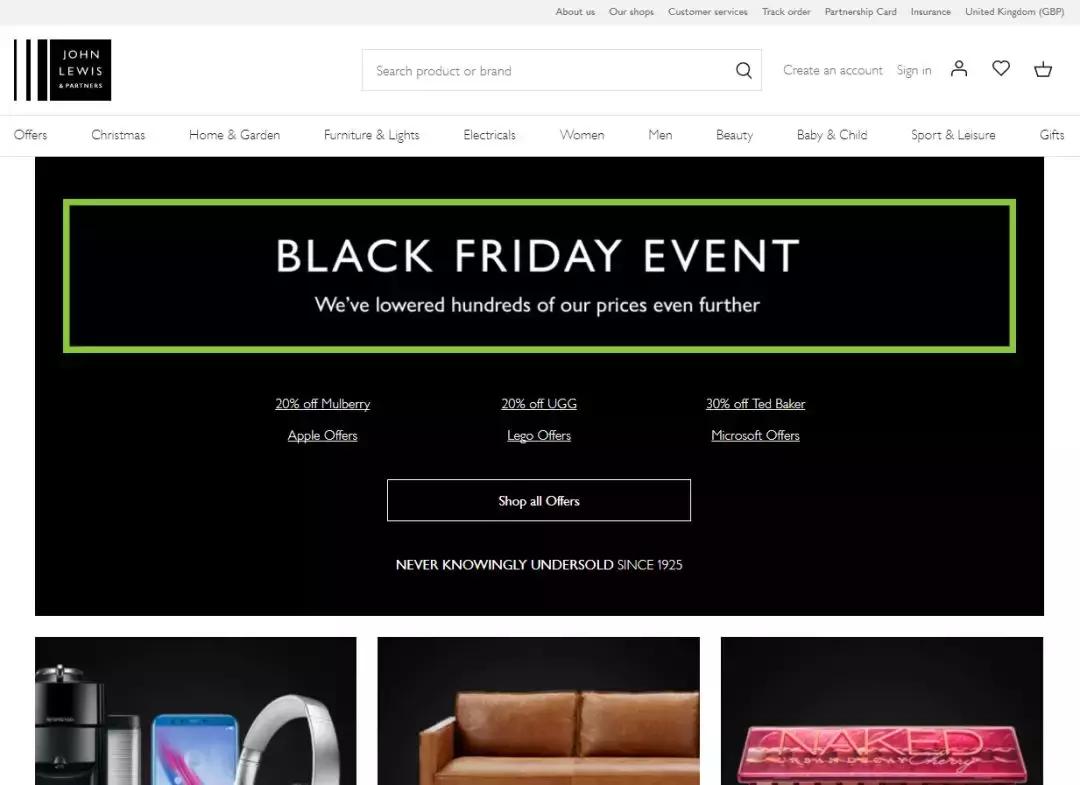Go to the Christmas section
This screenshot has height=785, width=1080.
click(118, 135)
